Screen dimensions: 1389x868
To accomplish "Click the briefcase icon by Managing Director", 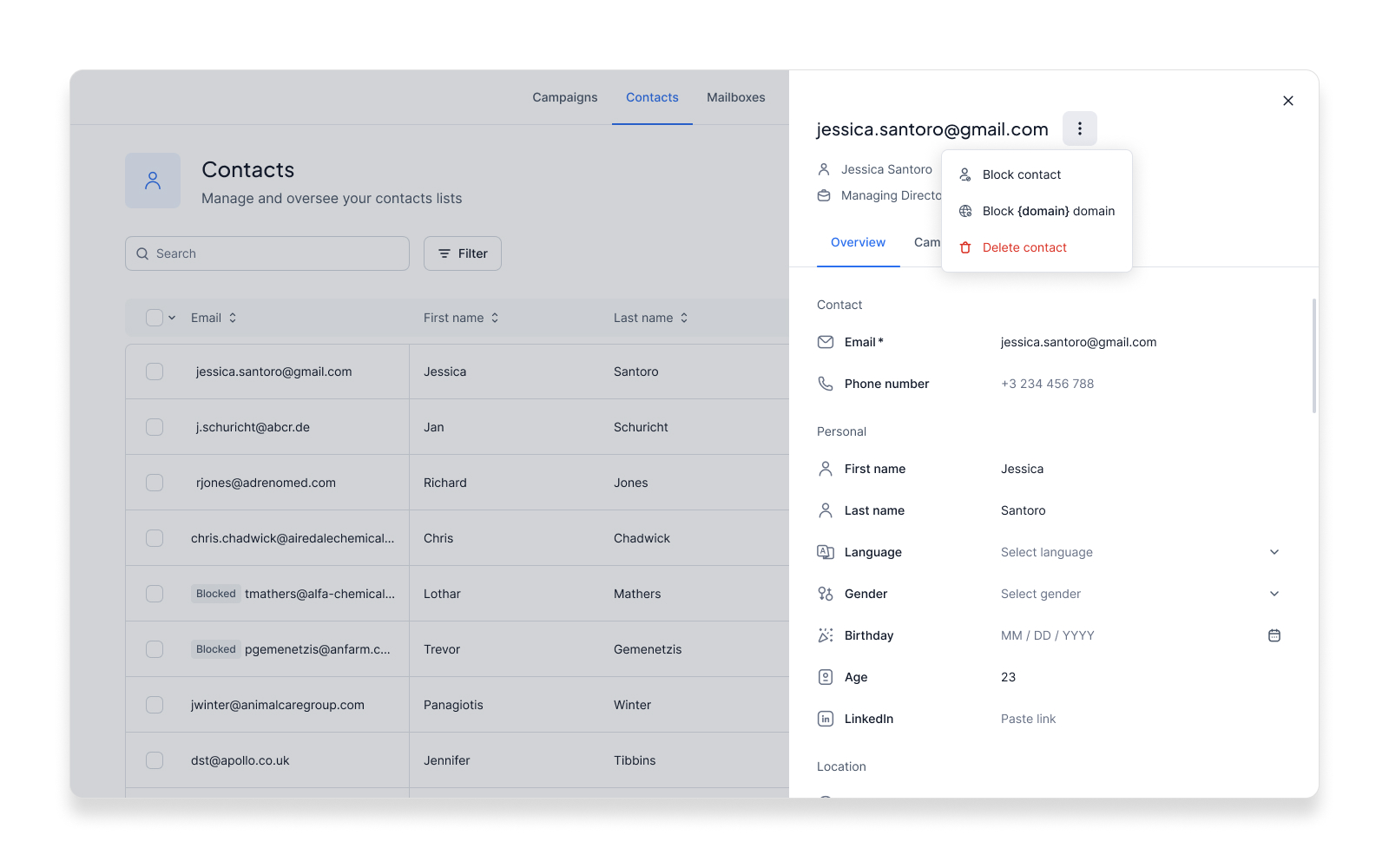I will (x=824, y=195).
